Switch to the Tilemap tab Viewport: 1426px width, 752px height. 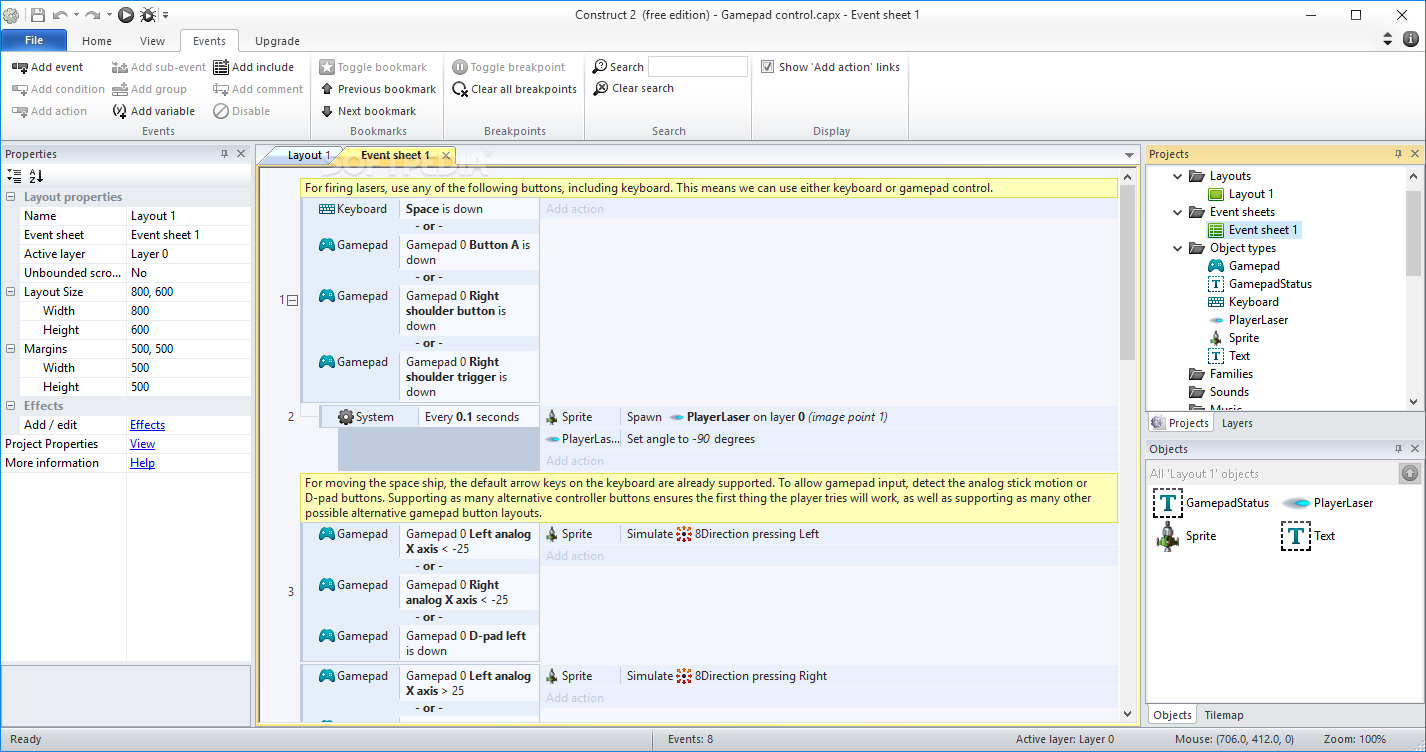[1224, 715]
